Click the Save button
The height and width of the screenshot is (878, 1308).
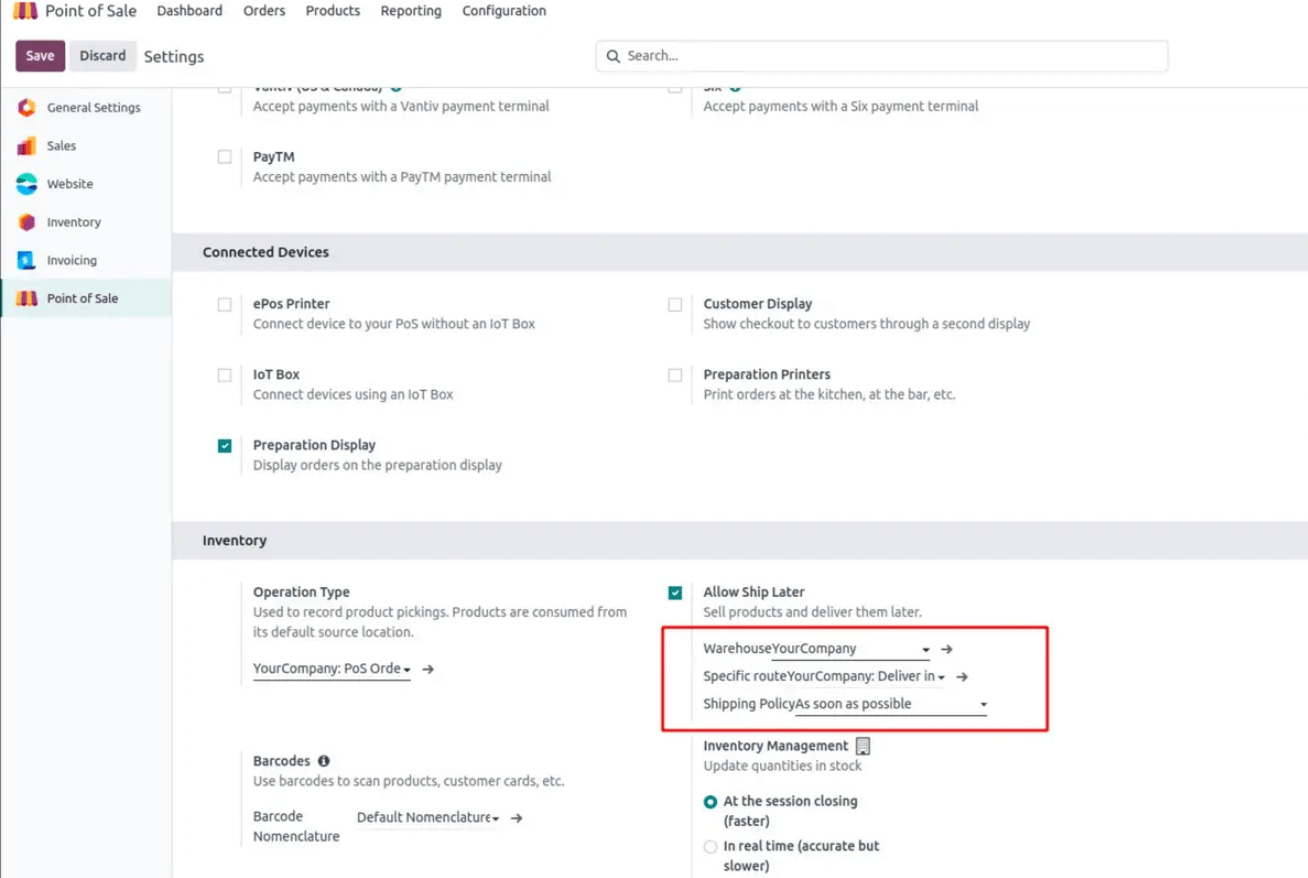pos(40,56)
